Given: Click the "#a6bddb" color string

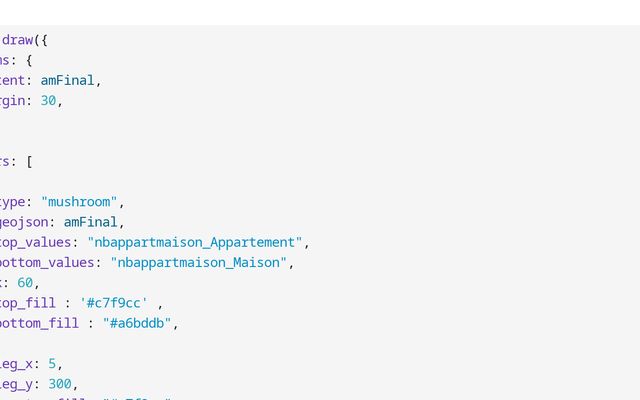Looking at the screenshot, I should coord(137,323).
